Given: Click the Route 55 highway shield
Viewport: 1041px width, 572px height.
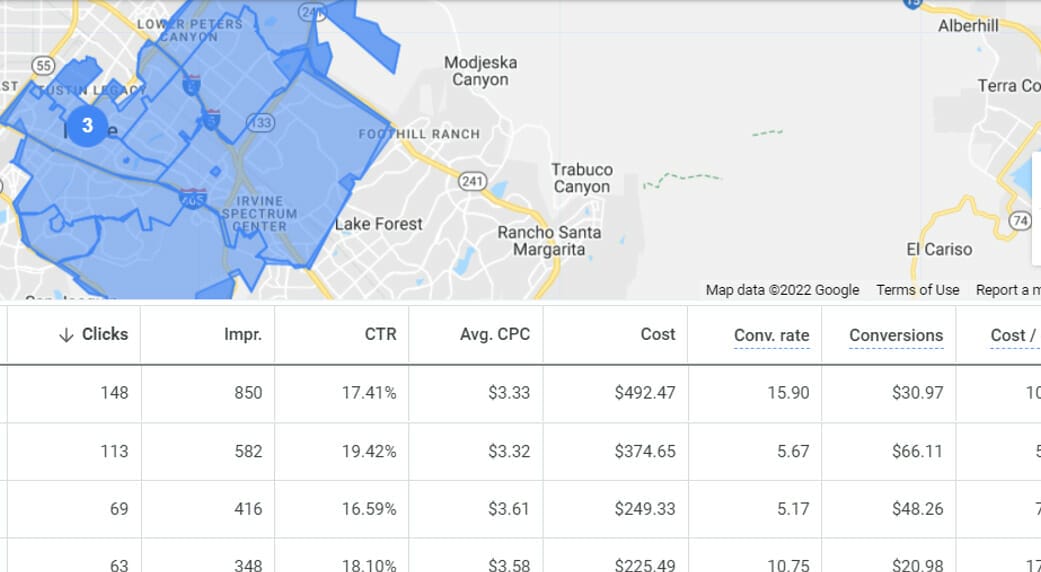Looking at the screenshot, I should click(x=42, y=65).
